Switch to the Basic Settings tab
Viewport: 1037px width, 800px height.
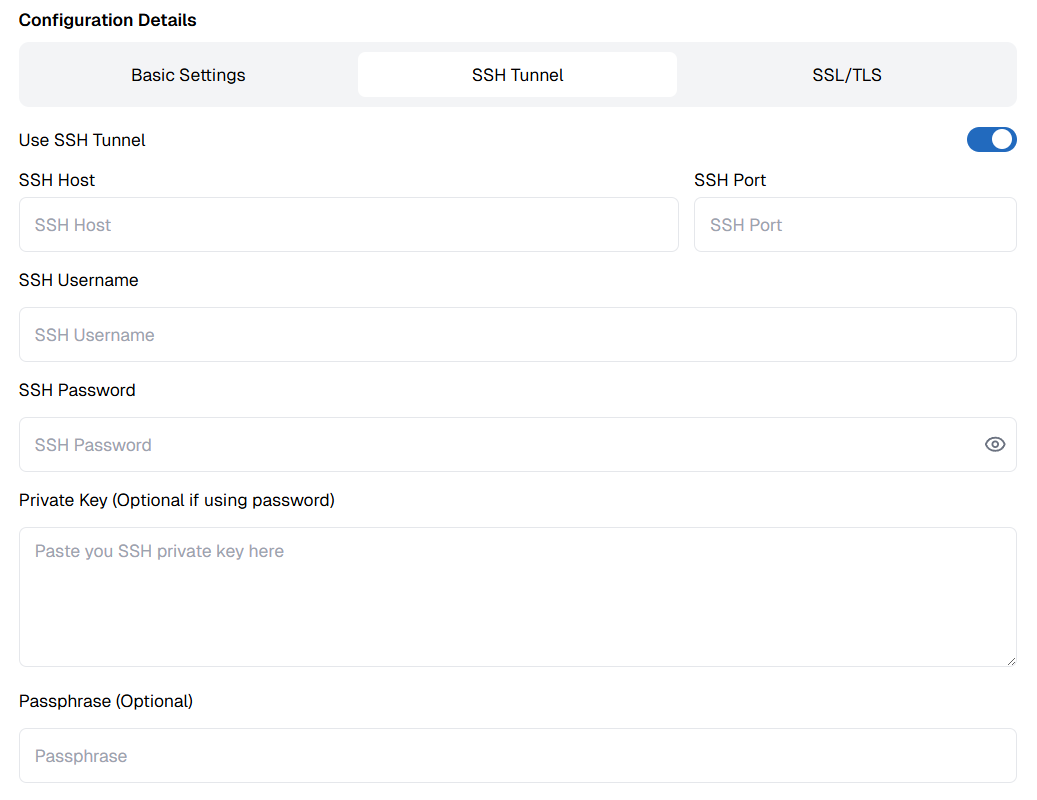coord(187,74)
